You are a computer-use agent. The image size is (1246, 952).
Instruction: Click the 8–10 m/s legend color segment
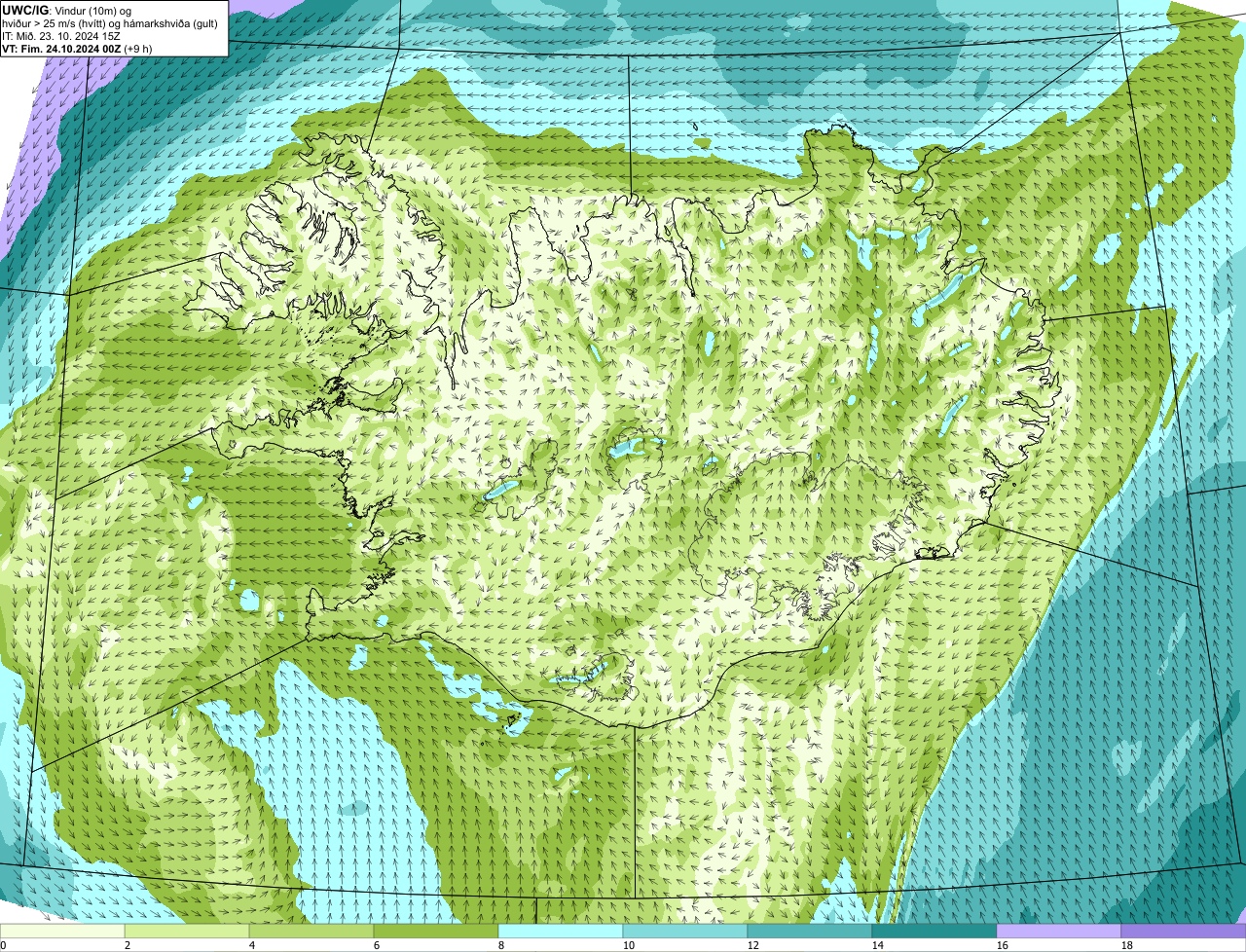pos(561,931)
